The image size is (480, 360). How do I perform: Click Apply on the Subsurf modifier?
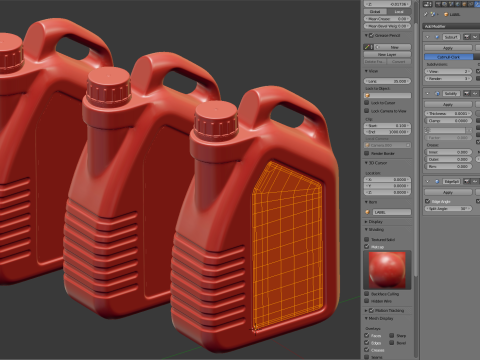[x=448, y=48]
